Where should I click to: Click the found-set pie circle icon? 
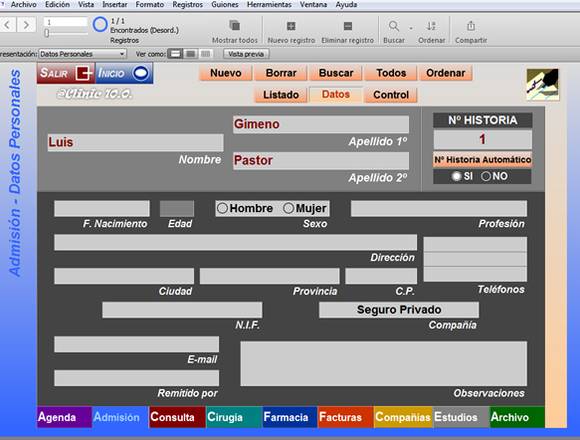(100, 24)
